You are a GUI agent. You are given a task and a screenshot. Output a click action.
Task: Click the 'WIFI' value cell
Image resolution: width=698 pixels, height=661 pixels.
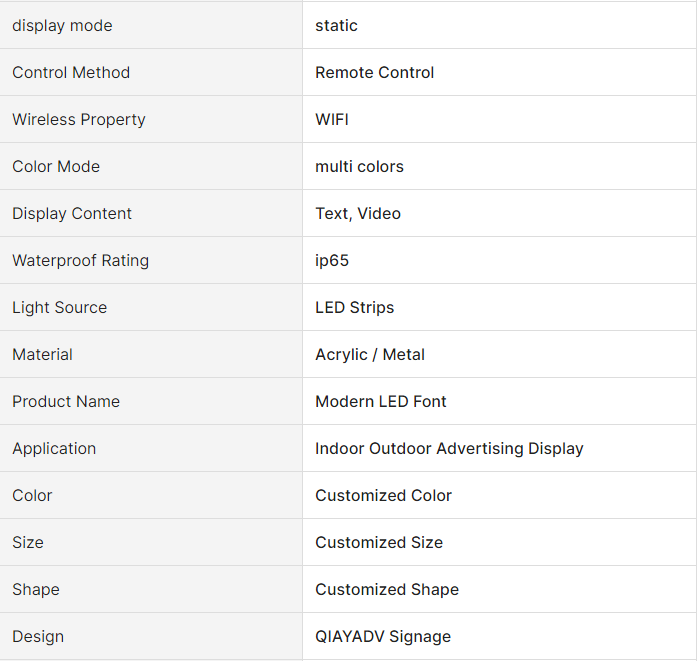(332, 120)
